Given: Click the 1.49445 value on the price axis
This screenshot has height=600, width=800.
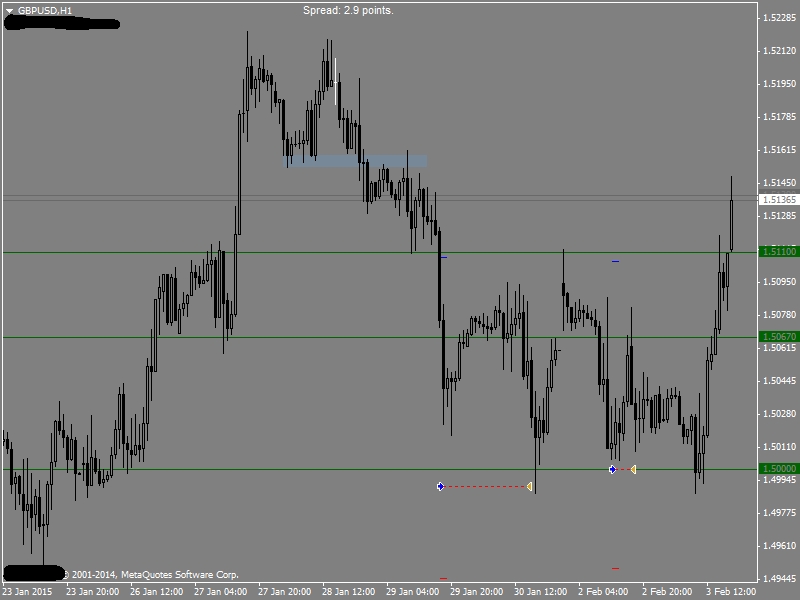Looking at the screenshot, I should tap(779, 579).
